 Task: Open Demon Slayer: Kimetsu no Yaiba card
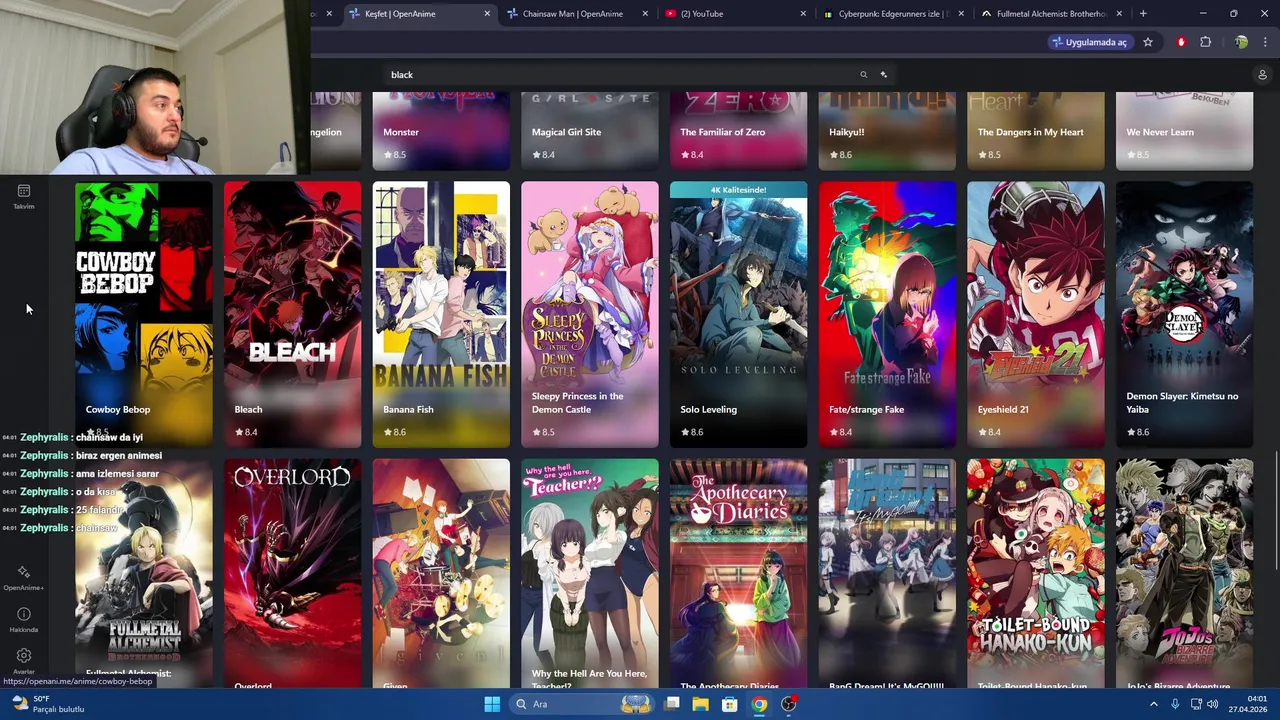(x=1184, y=314)
